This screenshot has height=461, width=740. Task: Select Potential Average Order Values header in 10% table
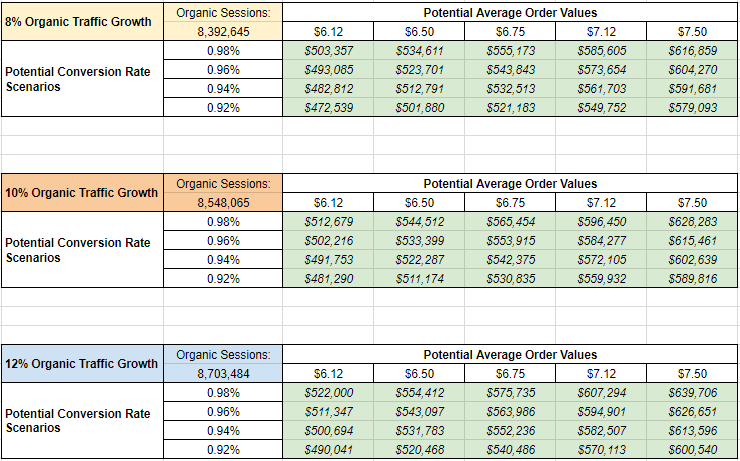[x=510, y=184]
